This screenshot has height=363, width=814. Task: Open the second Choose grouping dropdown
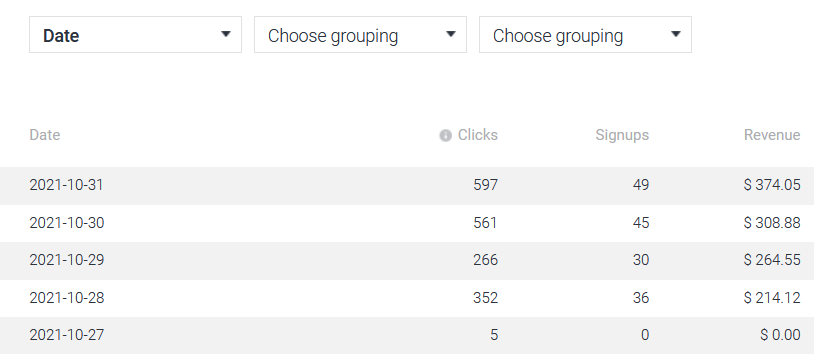360,35
